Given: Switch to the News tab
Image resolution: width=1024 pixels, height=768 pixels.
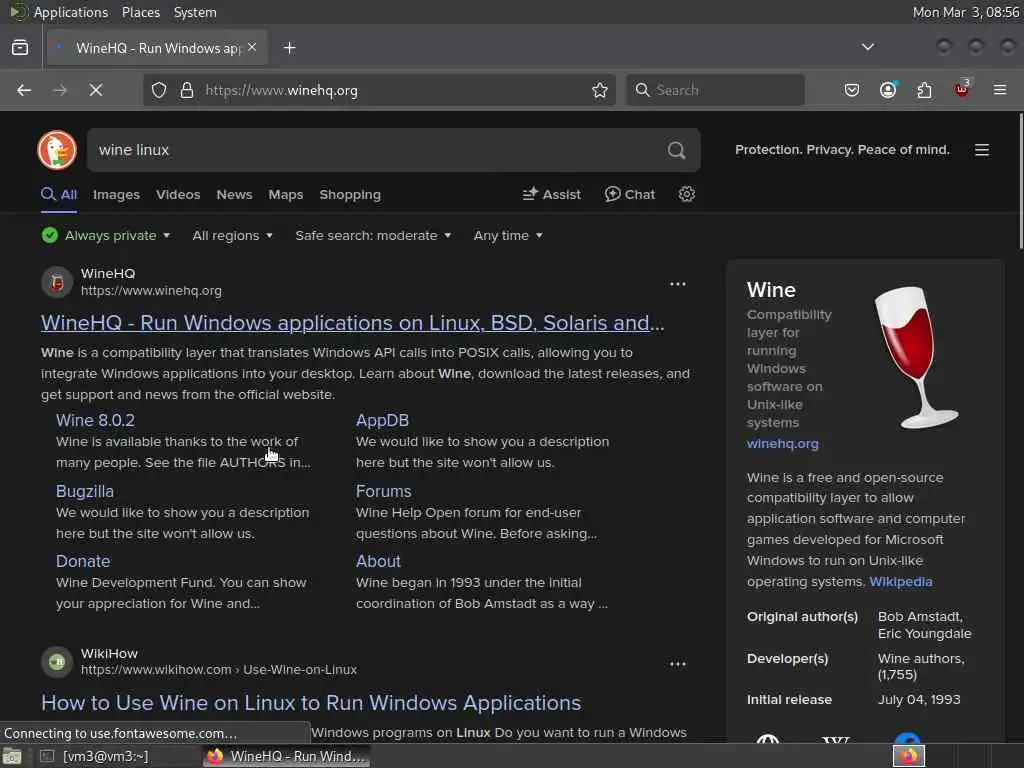Looking at the screenshot, I should pos(234,195).
